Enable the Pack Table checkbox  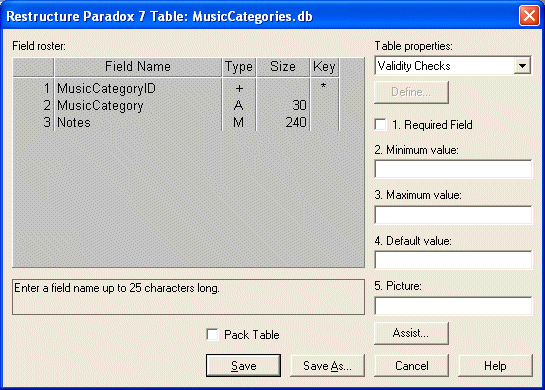click(x=212, y=334)
